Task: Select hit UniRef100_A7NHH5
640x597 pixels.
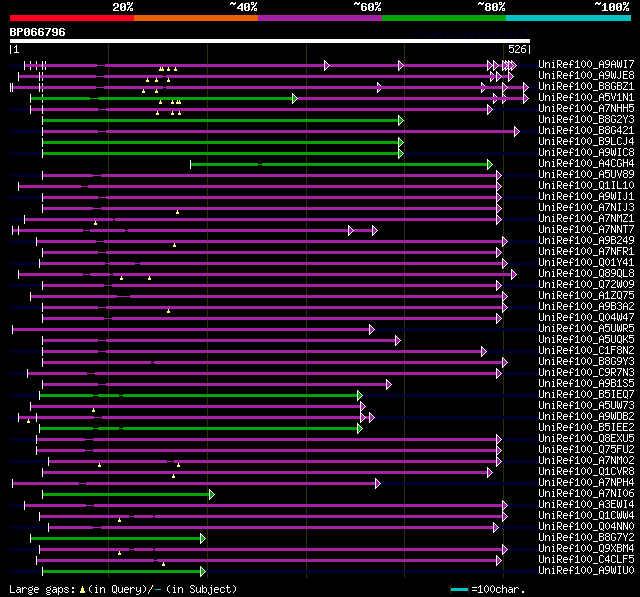Action: click(x=586, y=108)
